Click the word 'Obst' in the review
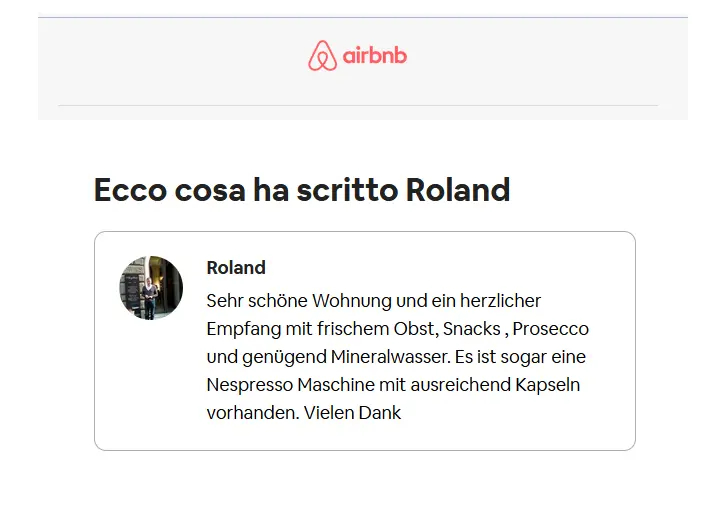 coord(415,329)
